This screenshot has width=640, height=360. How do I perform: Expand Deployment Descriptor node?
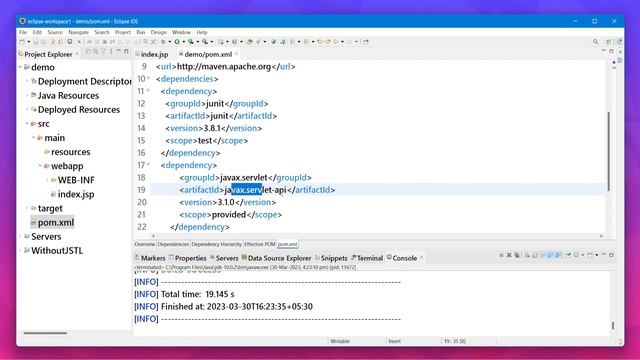[x=27, y=81]
